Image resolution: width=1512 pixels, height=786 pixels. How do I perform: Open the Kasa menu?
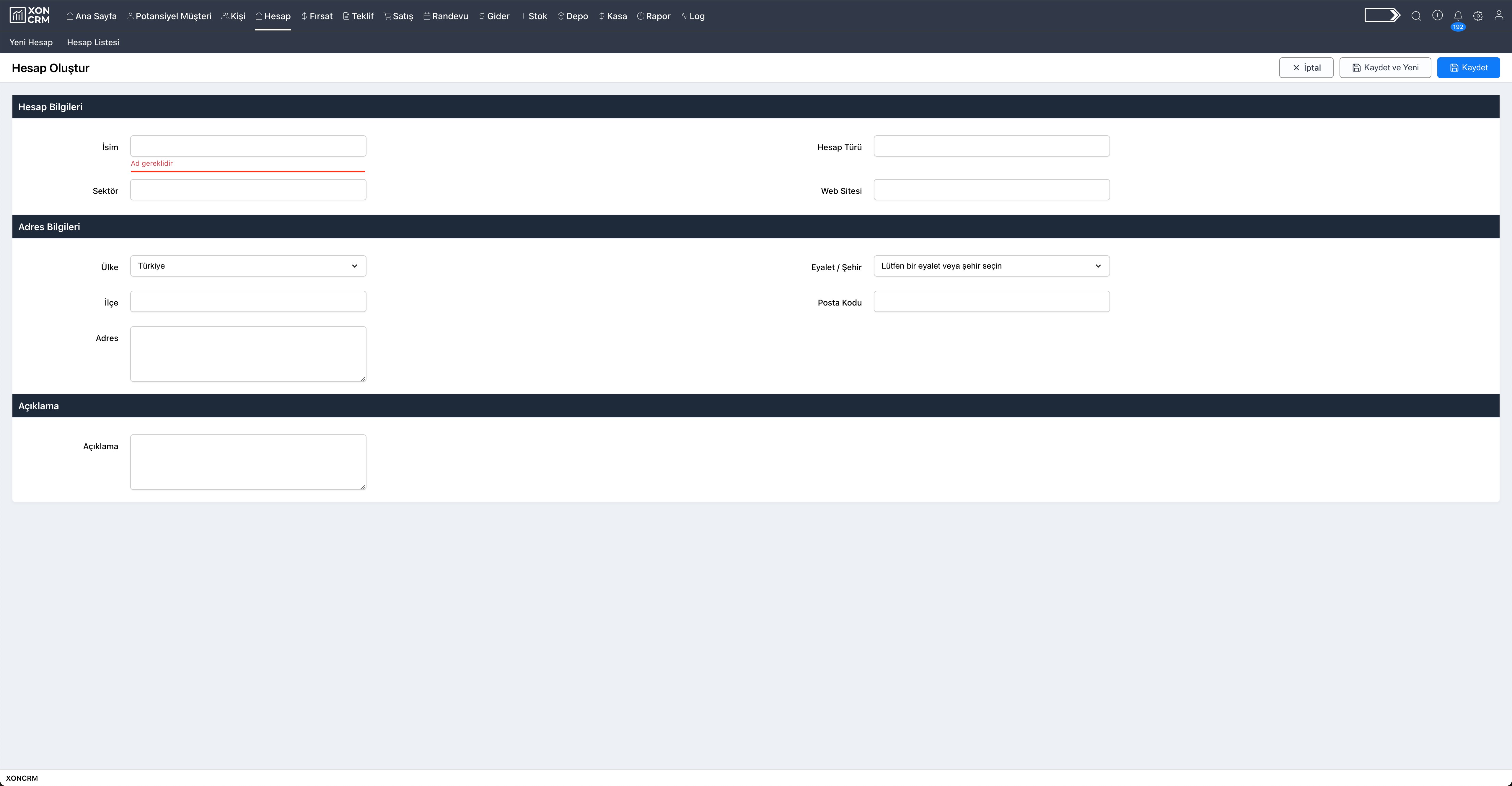[x=613, y=16]
